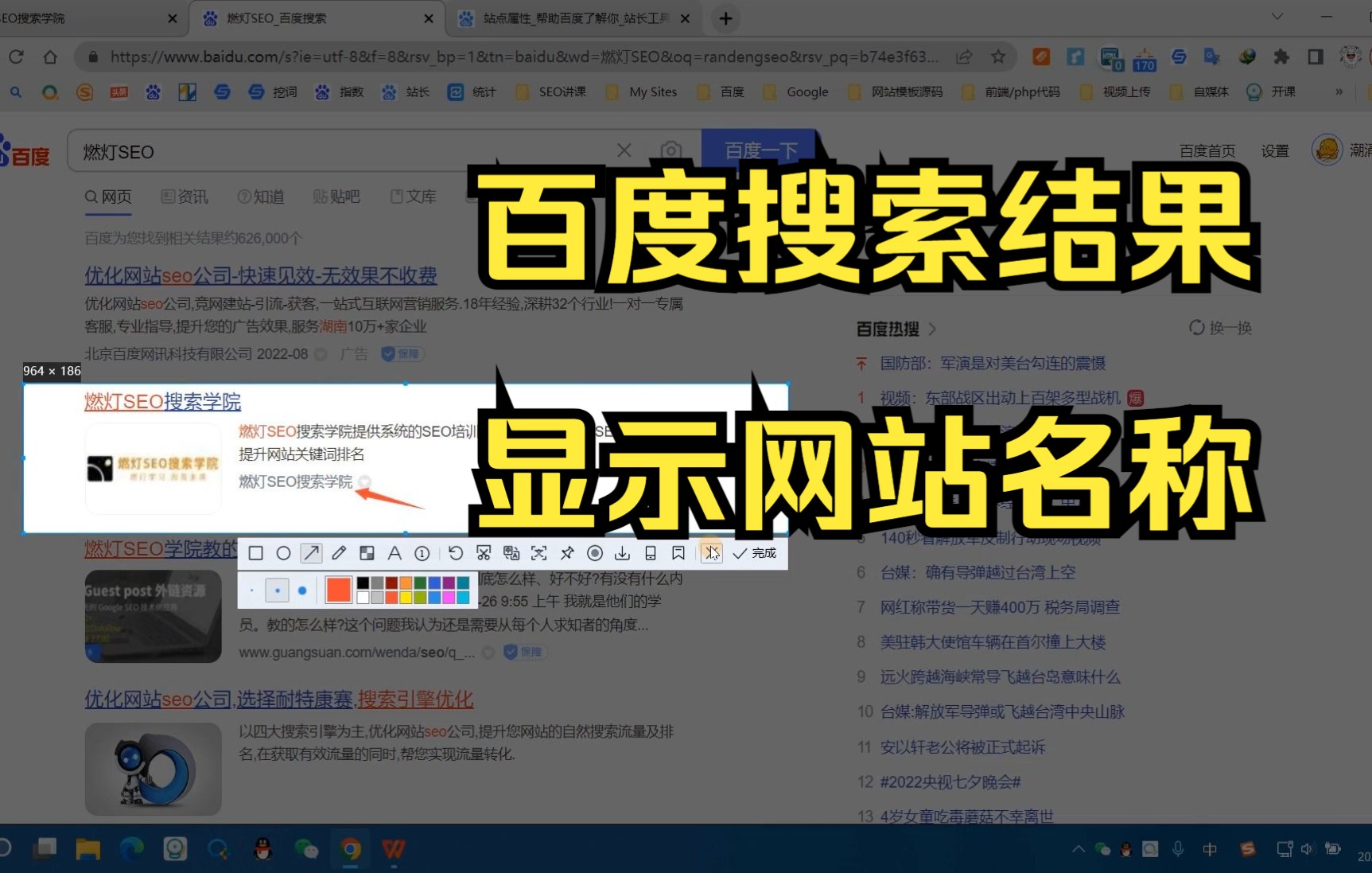Reload the current page
Image resolution: width=1372 pixels, height=873 pixels.
pos(16,57)
